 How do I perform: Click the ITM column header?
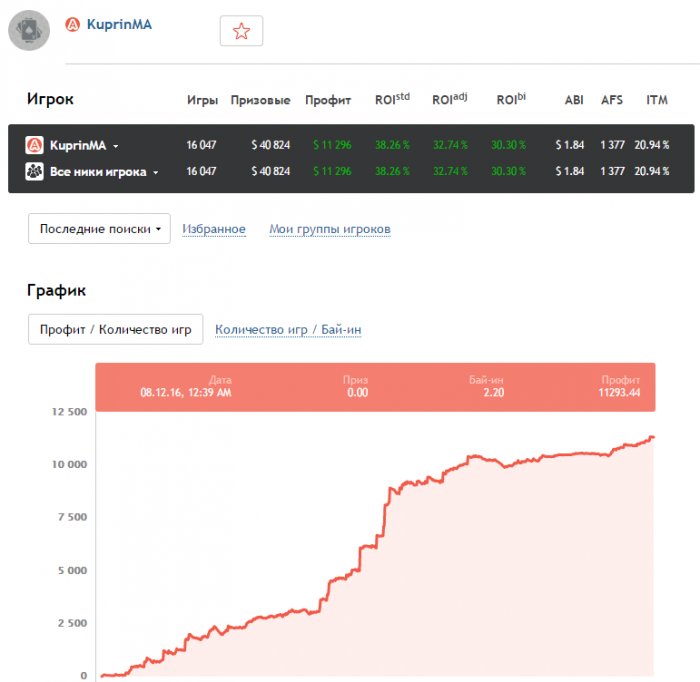(x=657, y=100)
